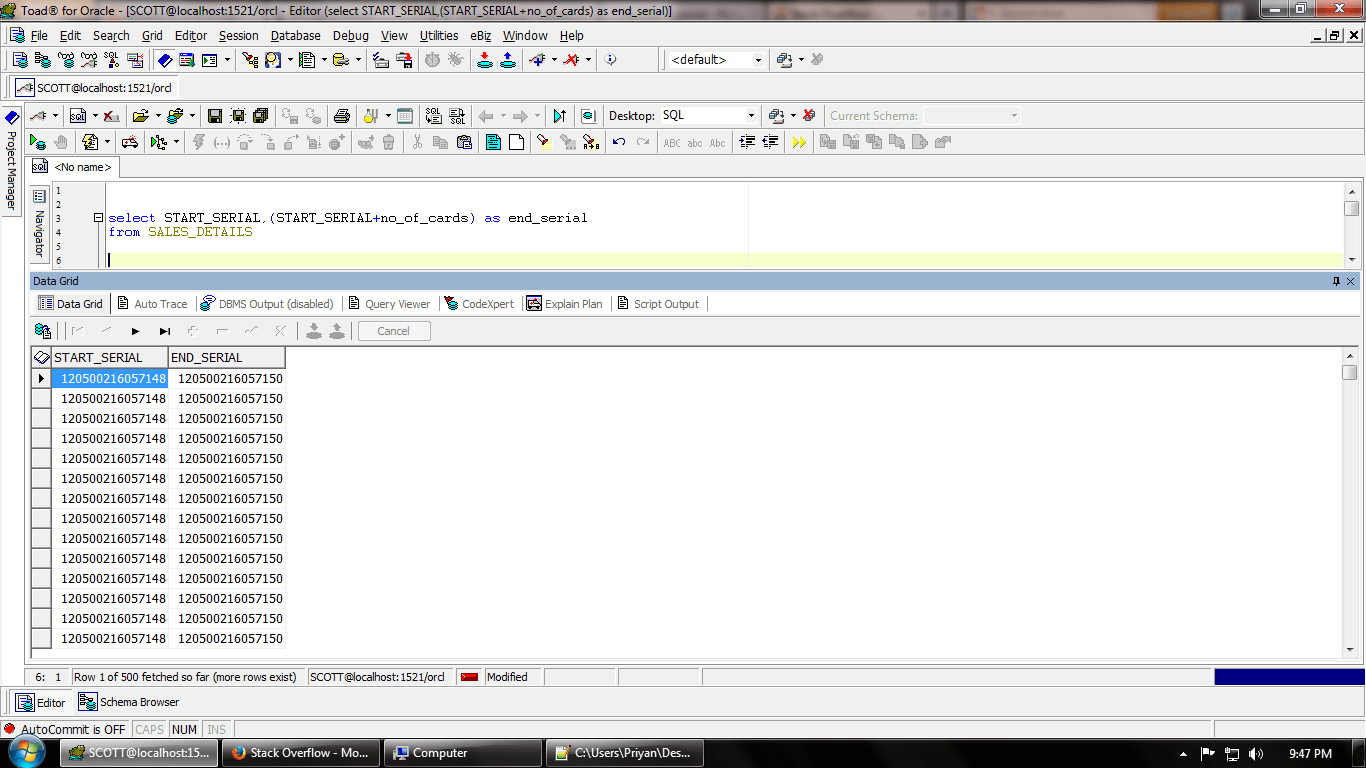This screenshot has width=1366, height=768.
Task: Click the Find flashlight icon
Action: tap(542, 142)
